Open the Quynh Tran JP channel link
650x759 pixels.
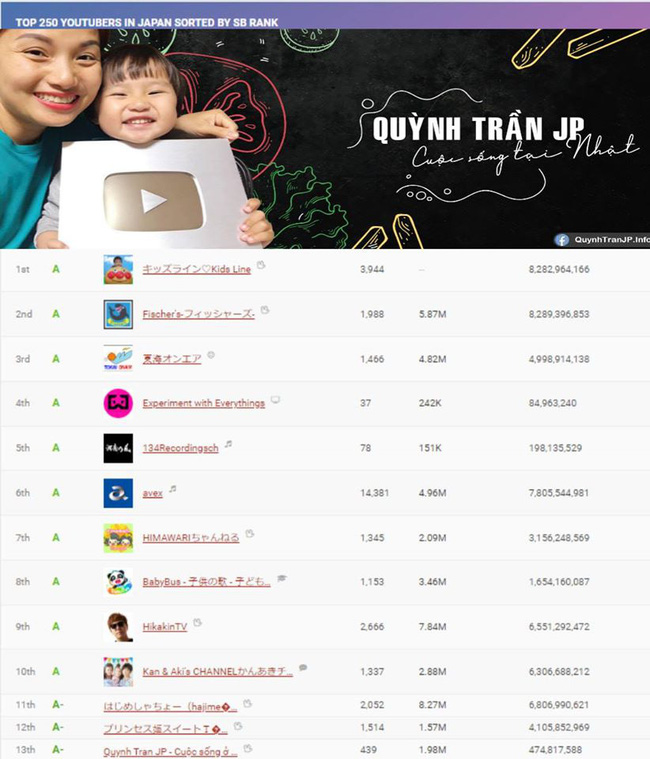[169, 749]
